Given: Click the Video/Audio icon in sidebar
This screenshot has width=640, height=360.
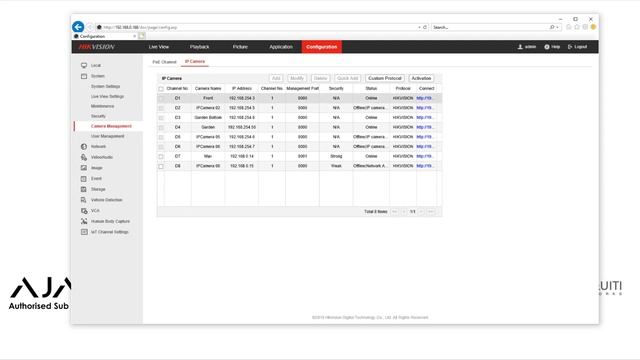Looking at the screenshot, I should pyautogui.click(x=84, y=157).
